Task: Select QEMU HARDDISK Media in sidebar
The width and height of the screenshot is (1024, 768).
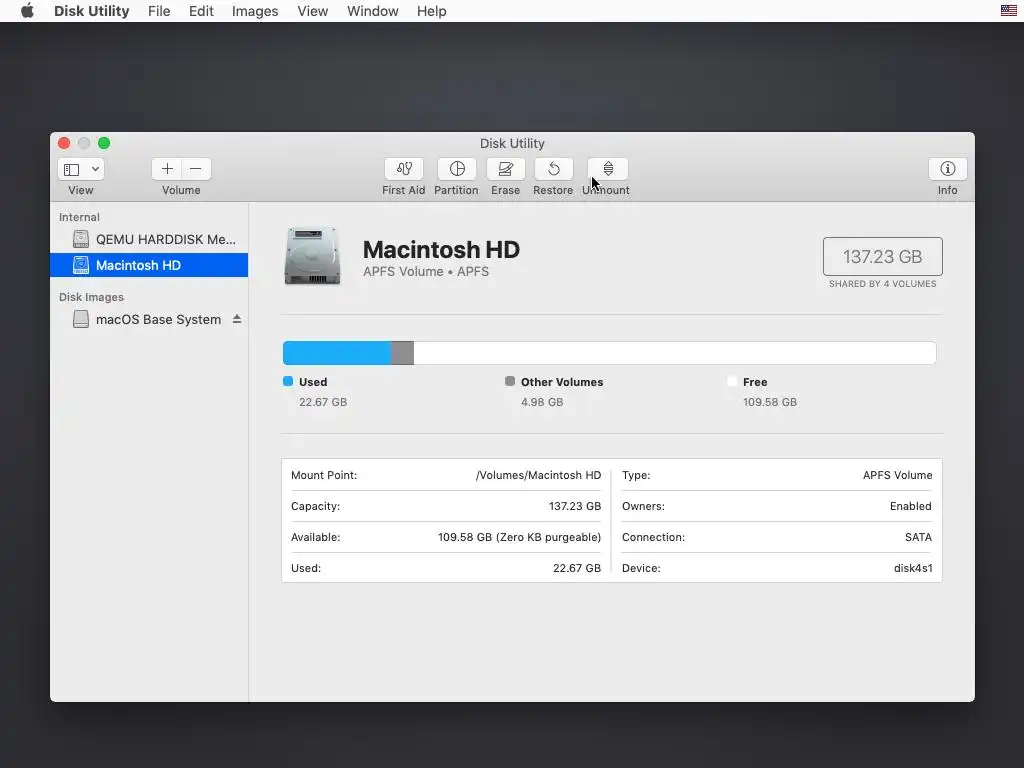Action: pyautogui.click(x=149, y=239)
